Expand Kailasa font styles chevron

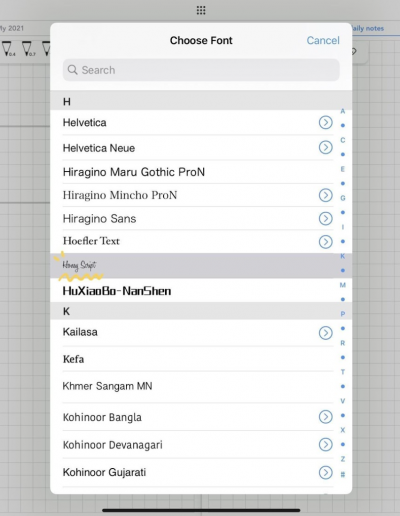click(325, 333)
